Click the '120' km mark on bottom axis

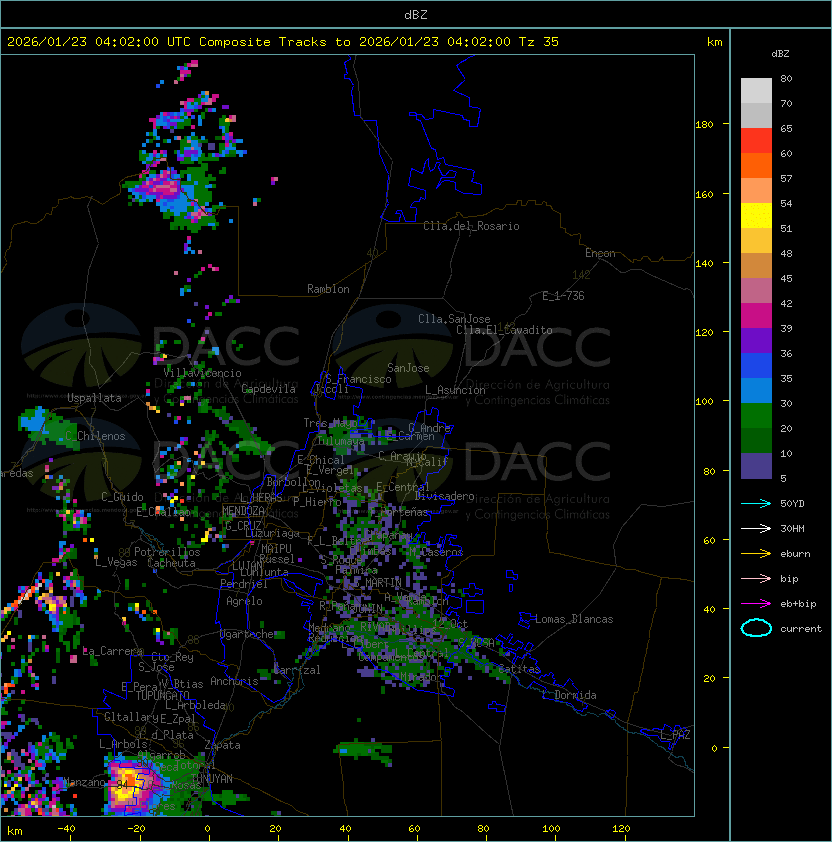(x=620, y=829)
